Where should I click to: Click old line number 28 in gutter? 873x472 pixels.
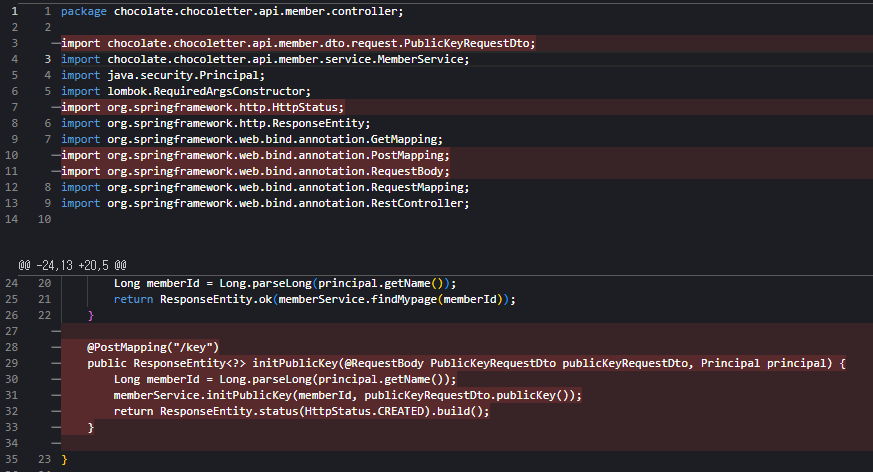(x=12, y=346)
